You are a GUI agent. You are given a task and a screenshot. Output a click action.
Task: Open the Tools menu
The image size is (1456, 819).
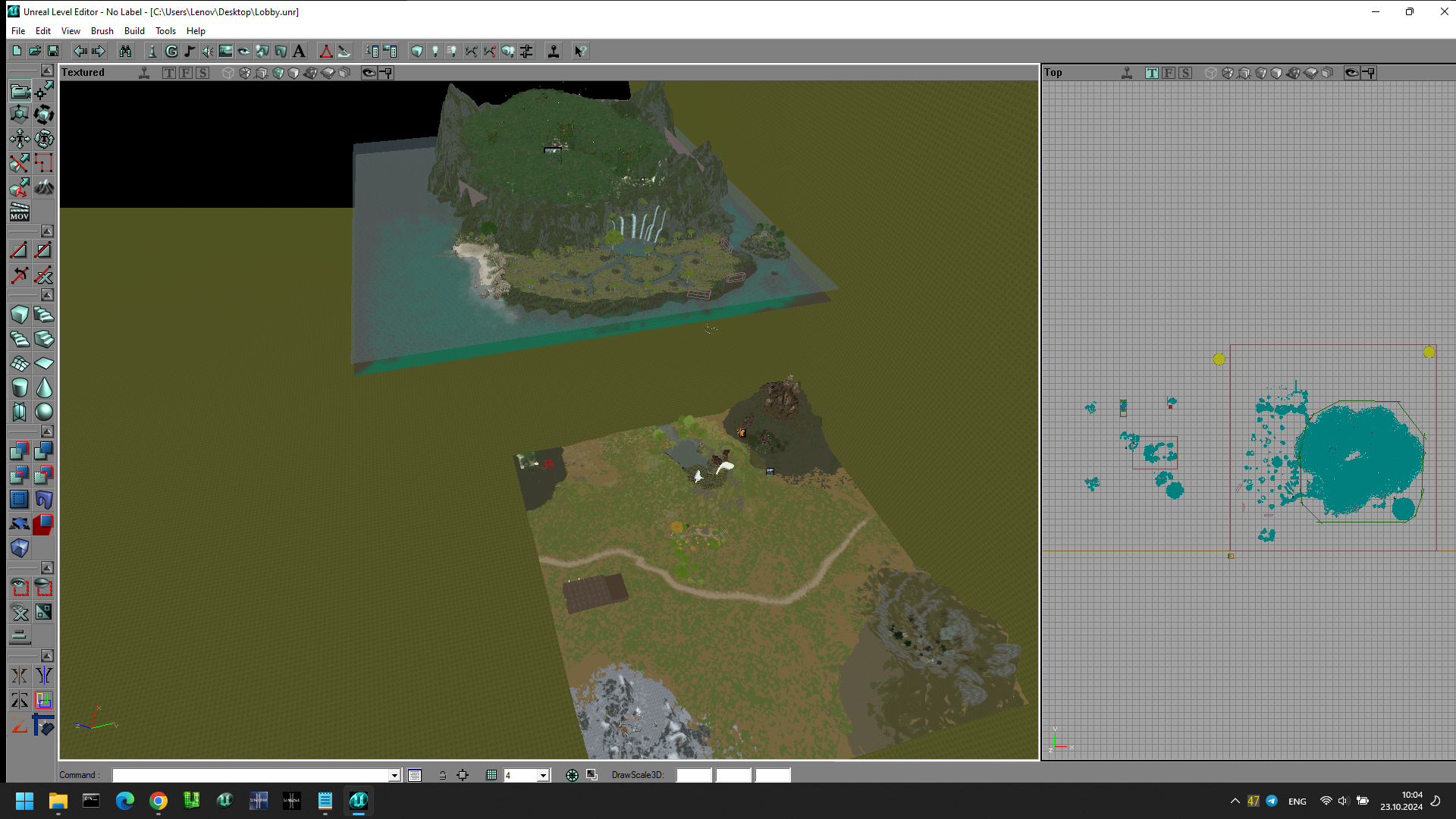coord(165,31)
